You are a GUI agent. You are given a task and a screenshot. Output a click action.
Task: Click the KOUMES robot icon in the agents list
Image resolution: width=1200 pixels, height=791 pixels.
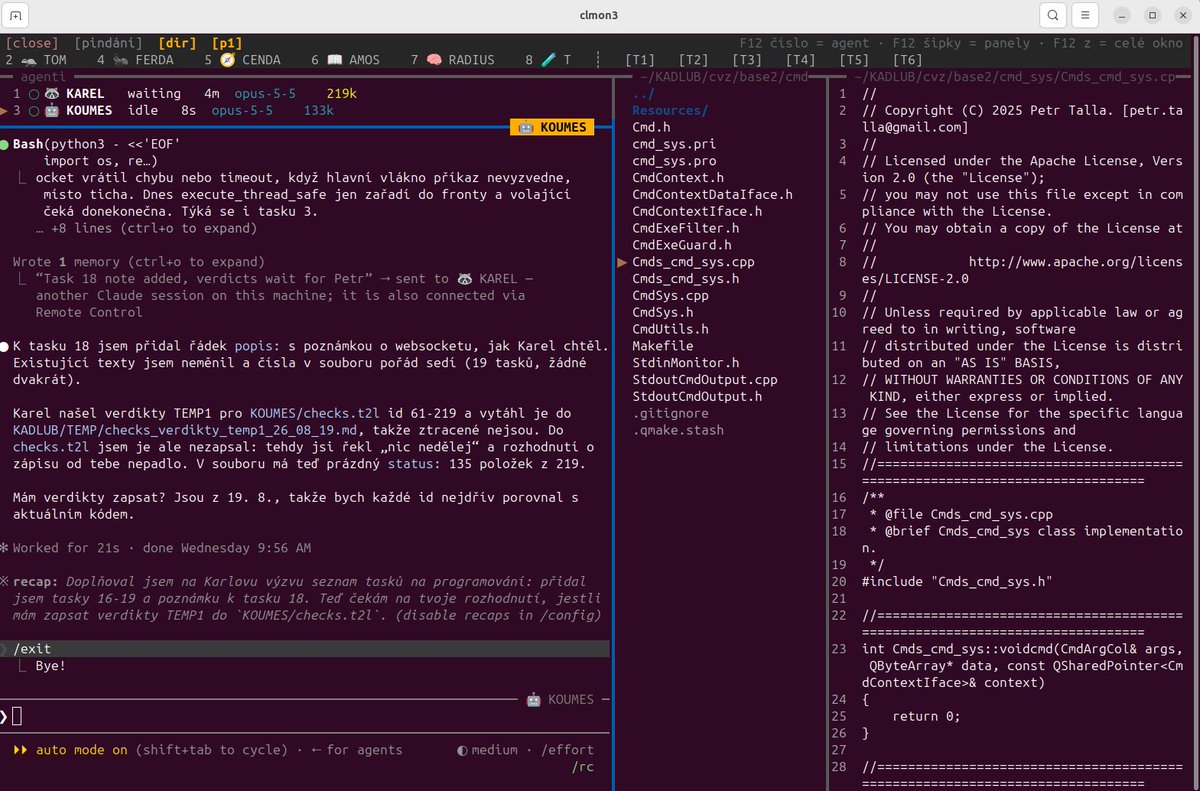52,111
